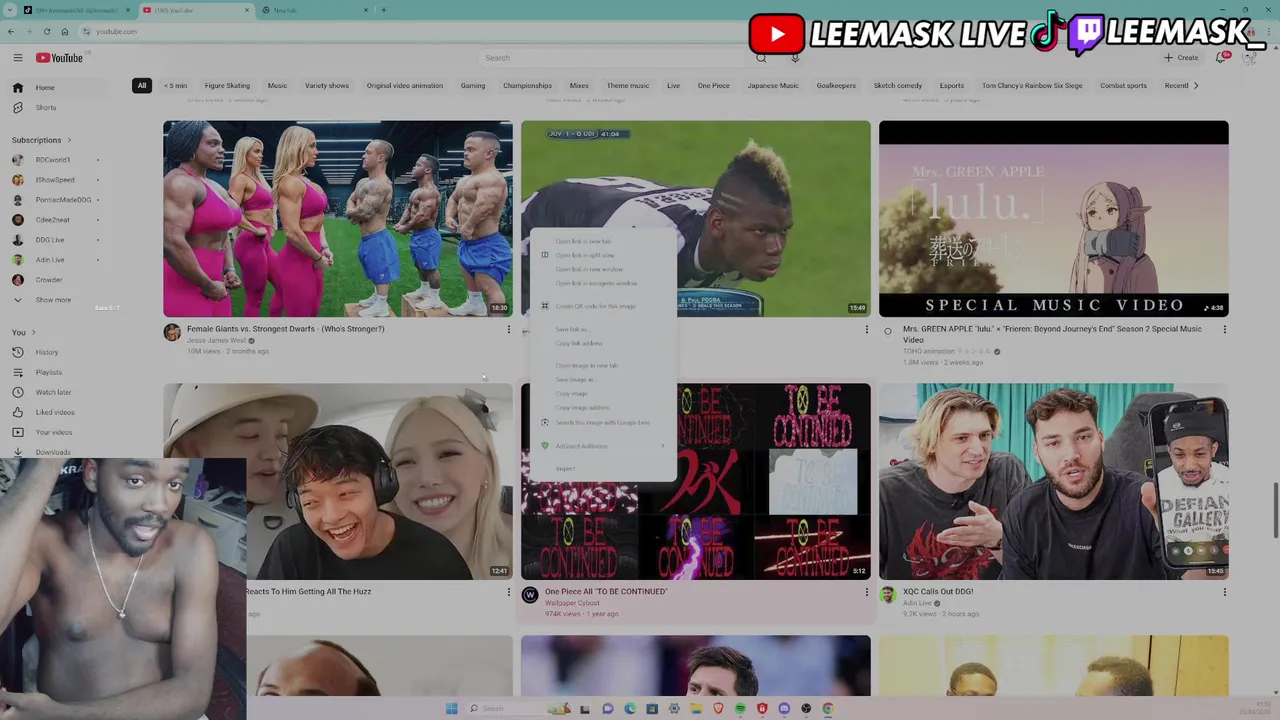This screenshot has height=720, width=1280.
Task: Open the YouTube notifications bell
Action: coord(1221,58)
